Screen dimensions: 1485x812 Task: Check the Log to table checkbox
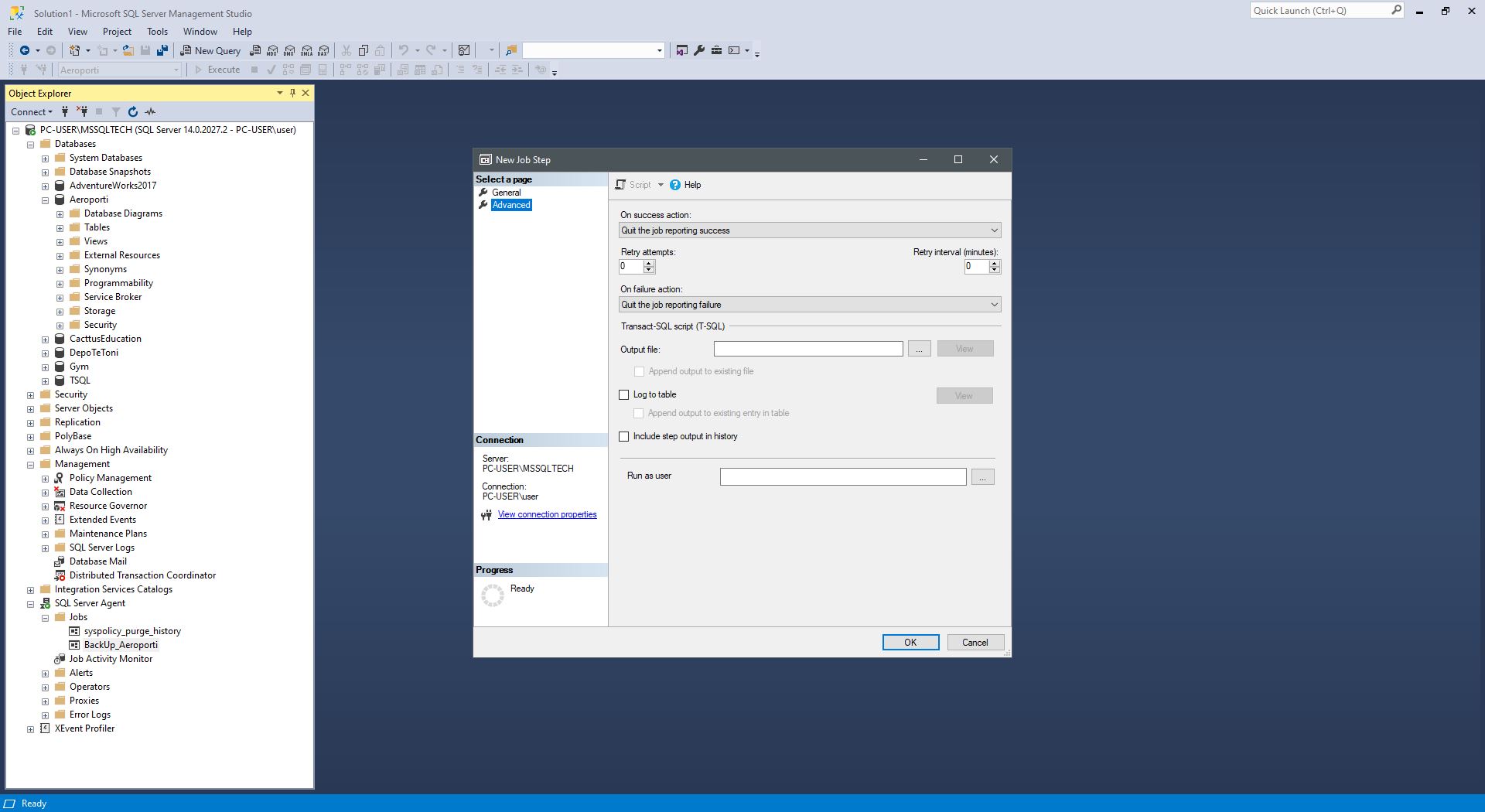click(624, 394)
